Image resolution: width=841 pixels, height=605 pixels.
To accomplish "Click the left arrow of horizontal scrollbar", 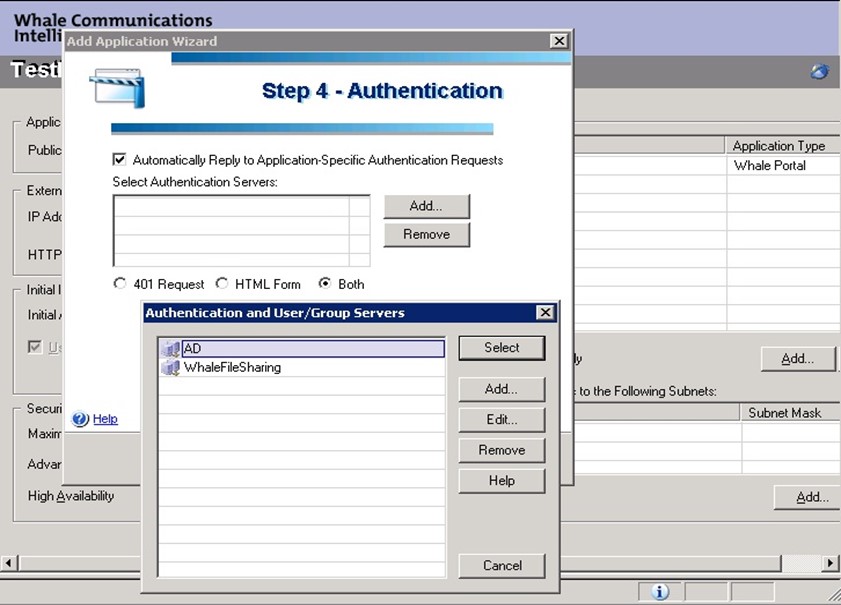I will tap(8, 564).
